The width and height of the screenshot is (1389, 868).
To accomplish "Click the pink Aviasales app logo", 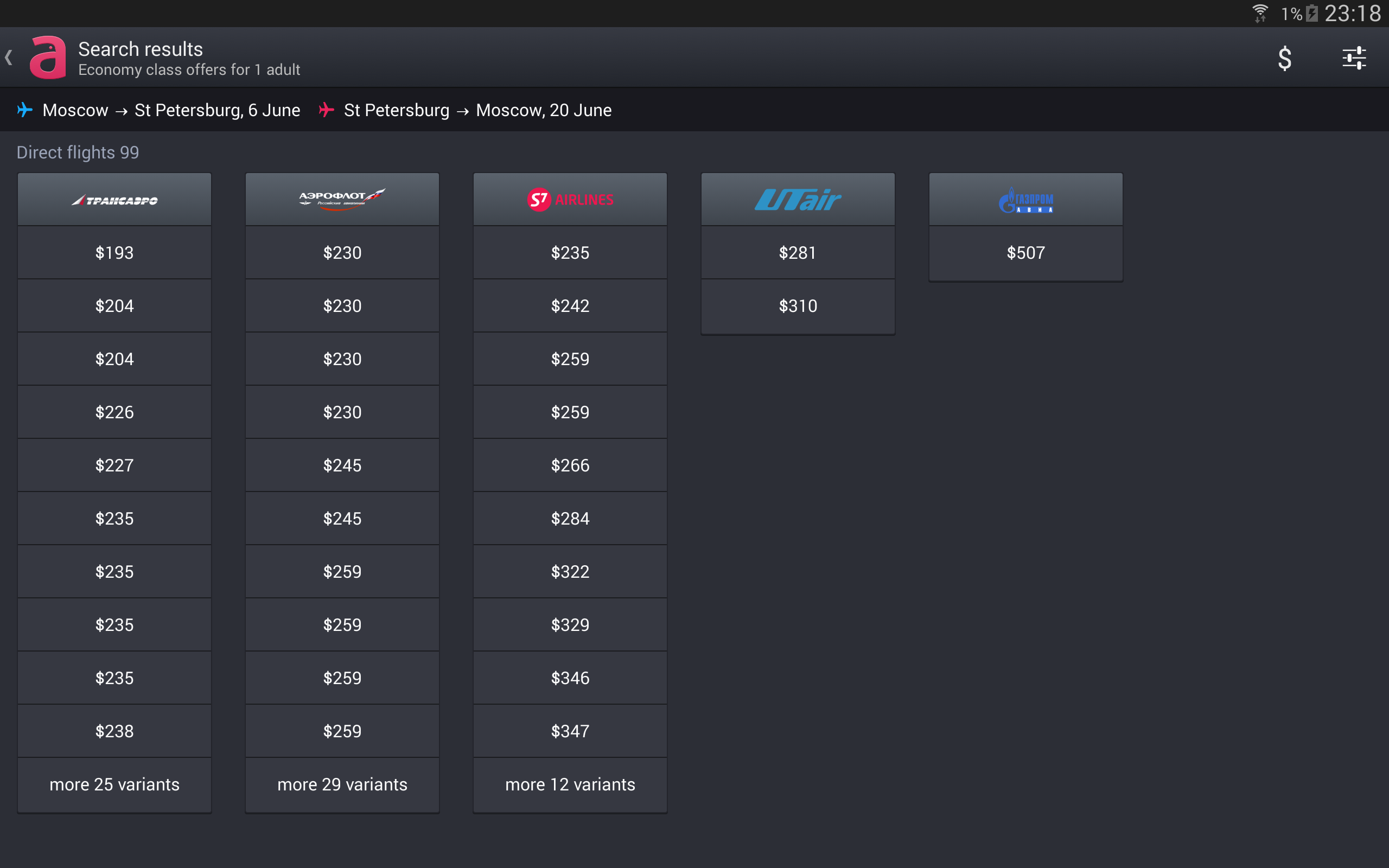I will [x=48, y=58].
